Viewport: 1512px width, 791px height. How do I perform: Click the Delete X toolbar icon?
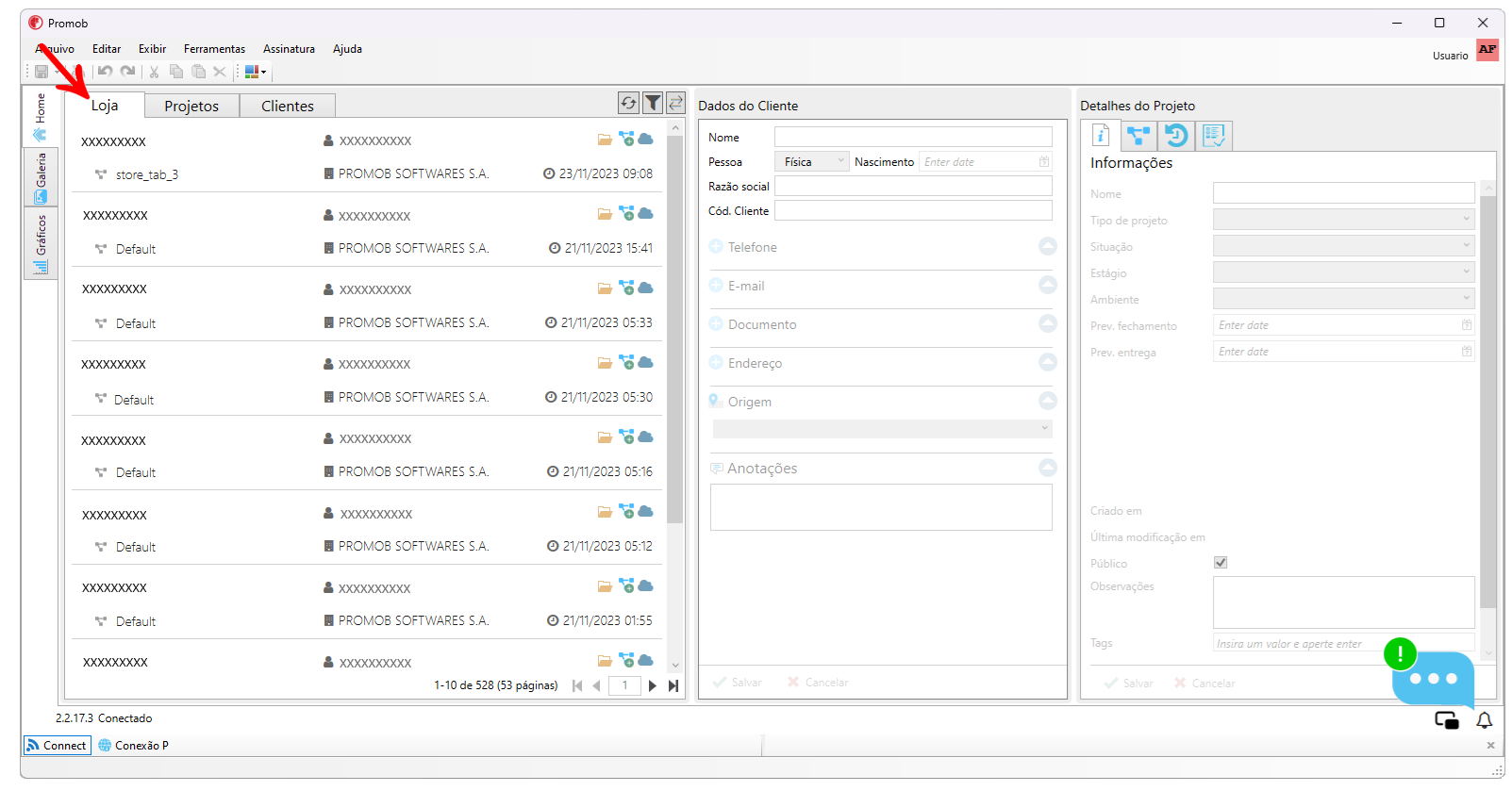tap(220, 72)
